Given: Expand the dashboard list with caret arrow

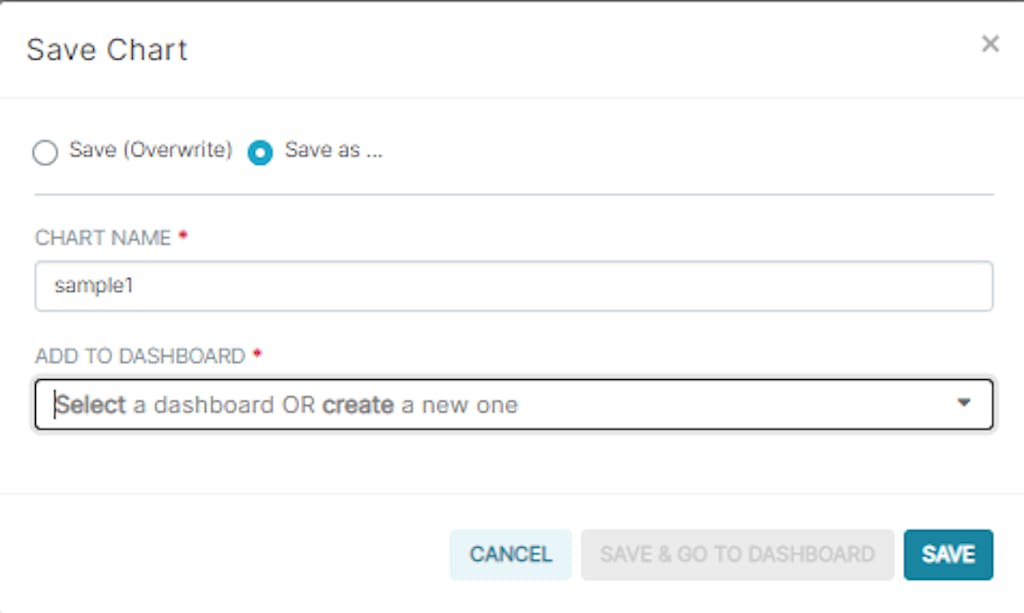Looking at the screenshot, I should point(964,403).
